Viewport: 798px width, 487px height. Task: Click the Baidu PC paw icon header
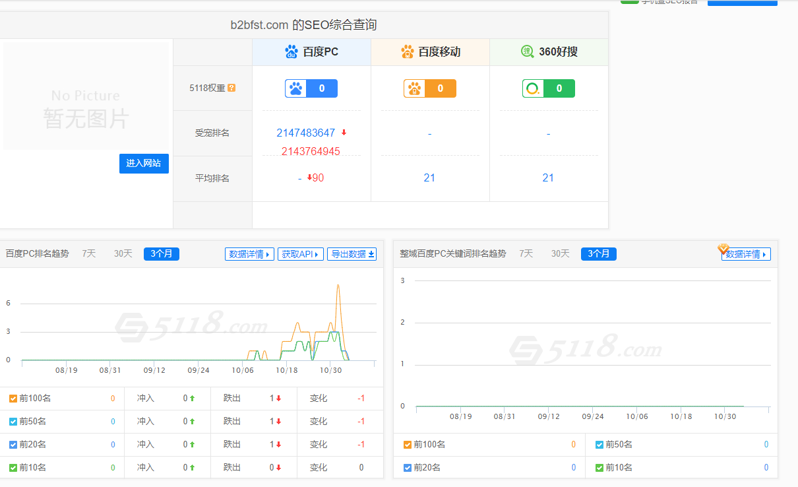(x=291, y=51)
